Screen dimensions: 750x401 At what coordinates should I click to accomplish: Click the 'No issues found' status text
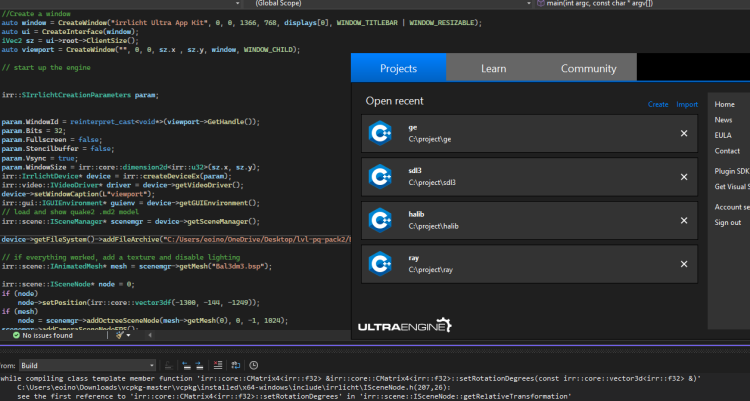[47, 335]
